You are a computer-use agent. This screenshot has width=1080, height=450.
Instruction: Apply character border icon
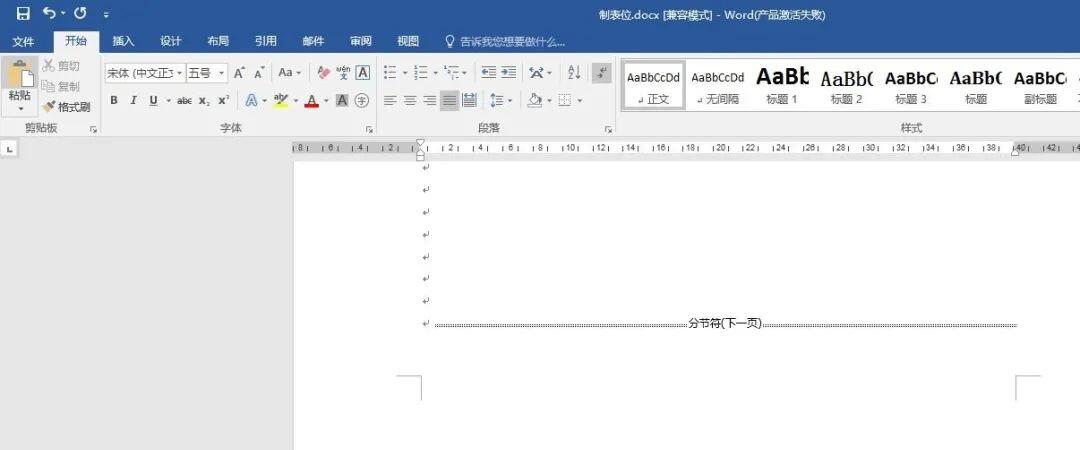pyautogui.click(x=362, y=72)
